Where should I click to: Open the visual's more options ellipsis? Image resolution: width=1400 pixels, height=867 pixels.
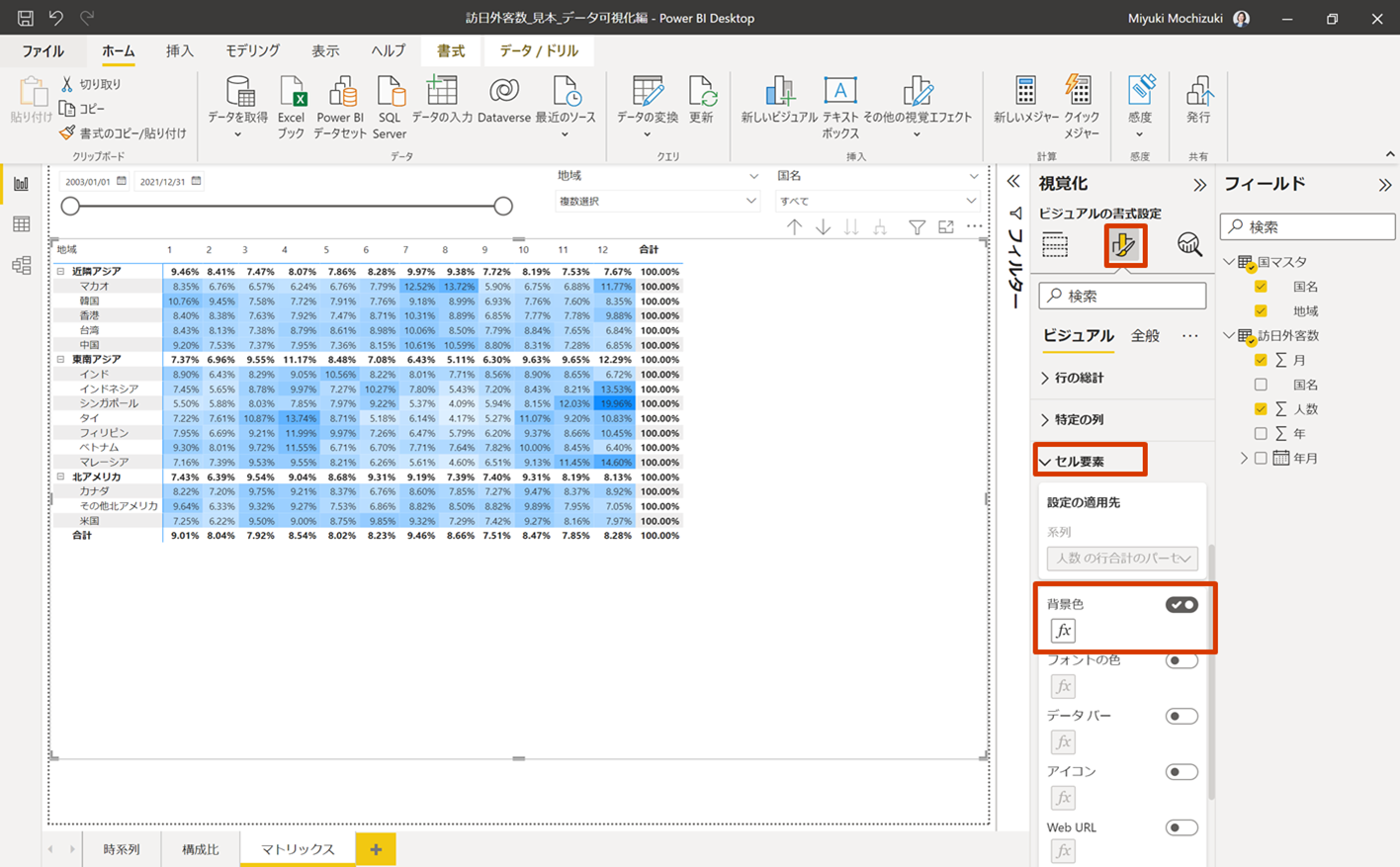[975, 227]
